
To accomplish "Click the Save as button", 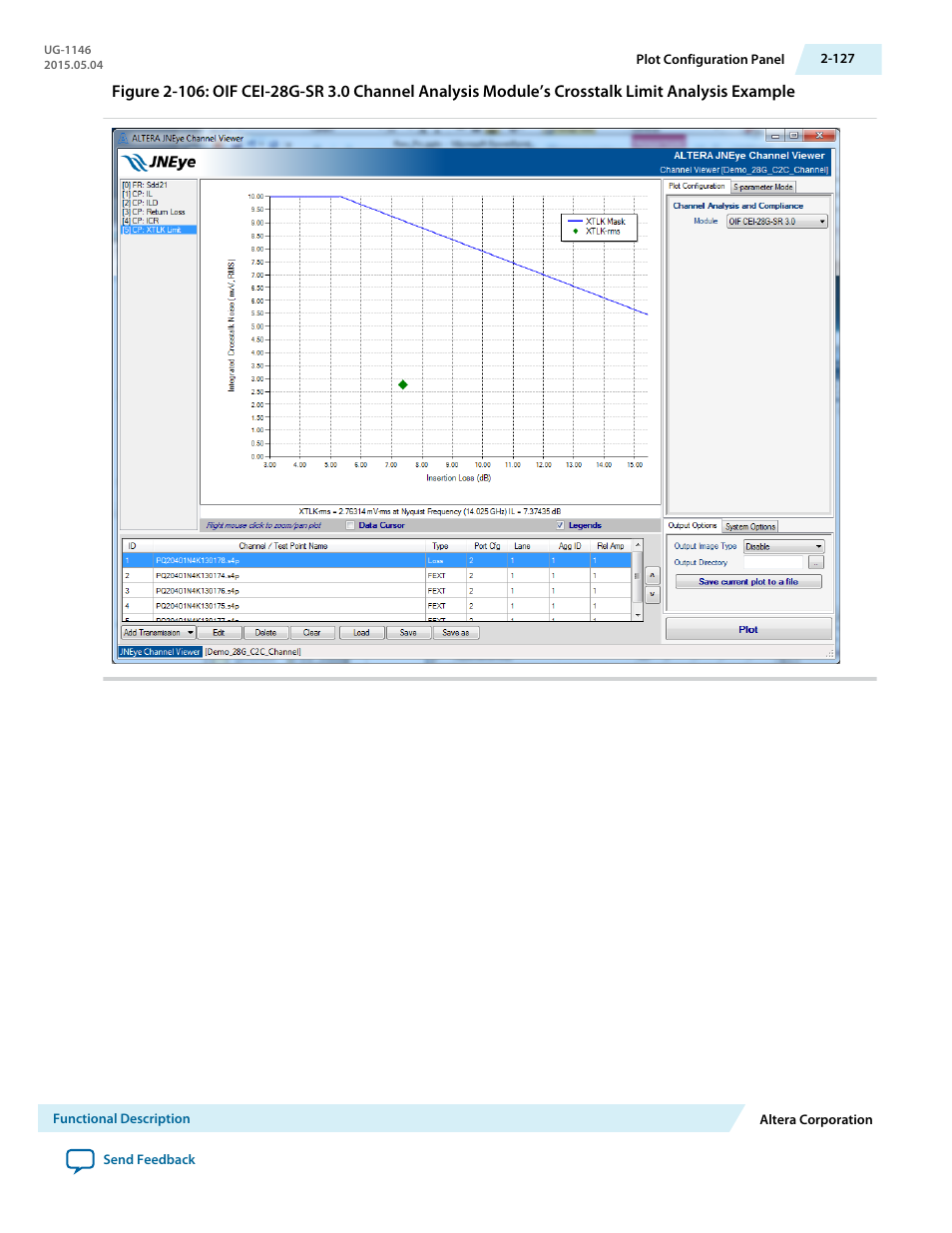I will pyautogui.click(x=456, y=632).
